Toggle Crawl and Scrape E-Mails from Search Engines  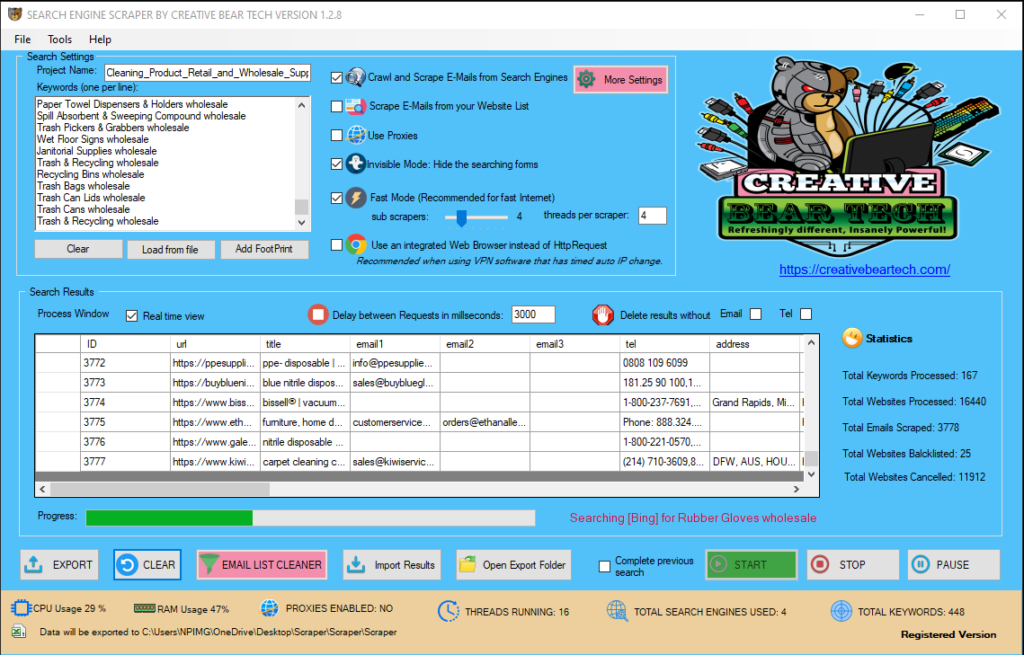pyautogui.click(x=337, y=78)
